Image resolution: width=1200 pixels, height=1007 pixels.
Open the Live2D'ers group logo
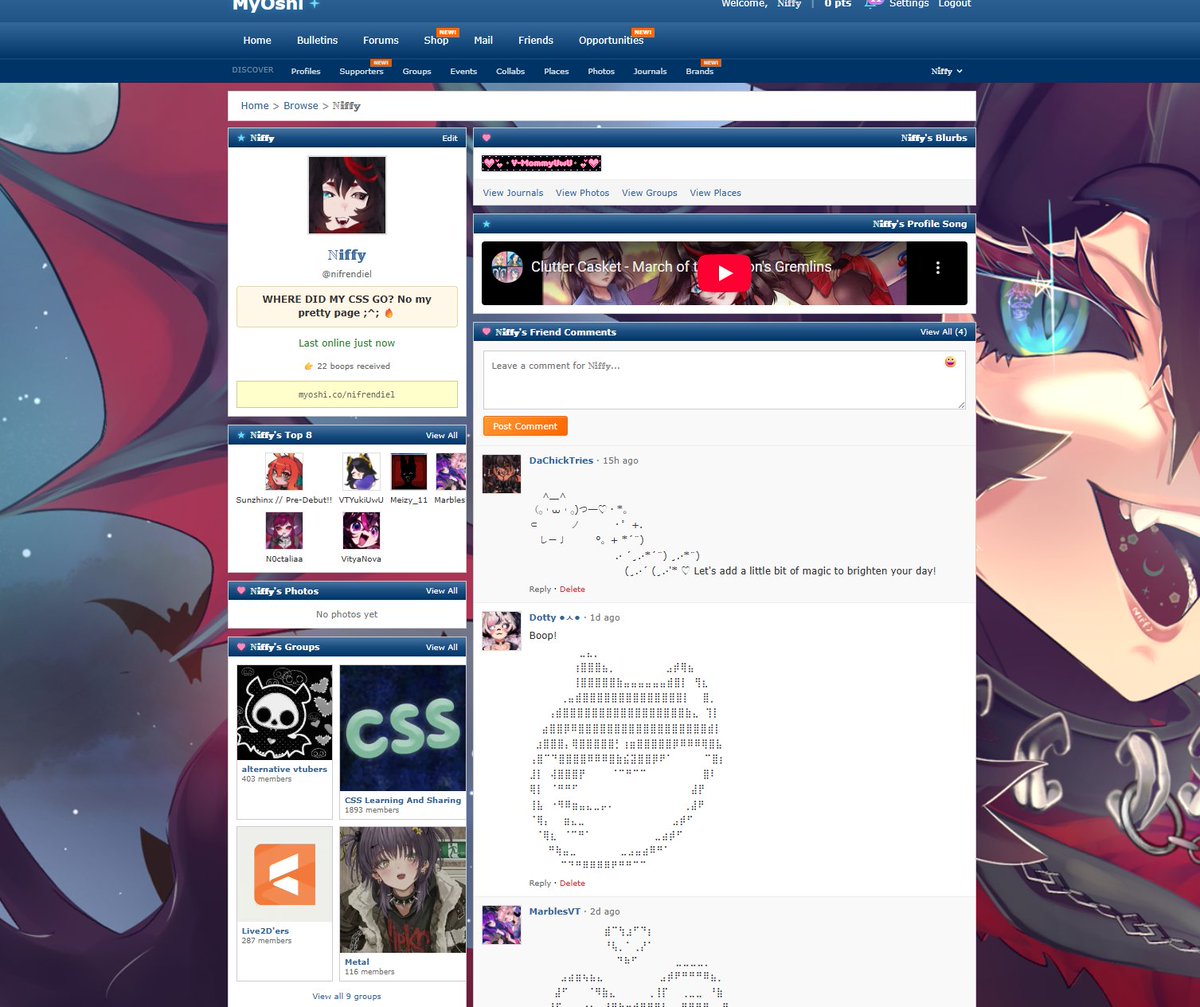[284, 874]
